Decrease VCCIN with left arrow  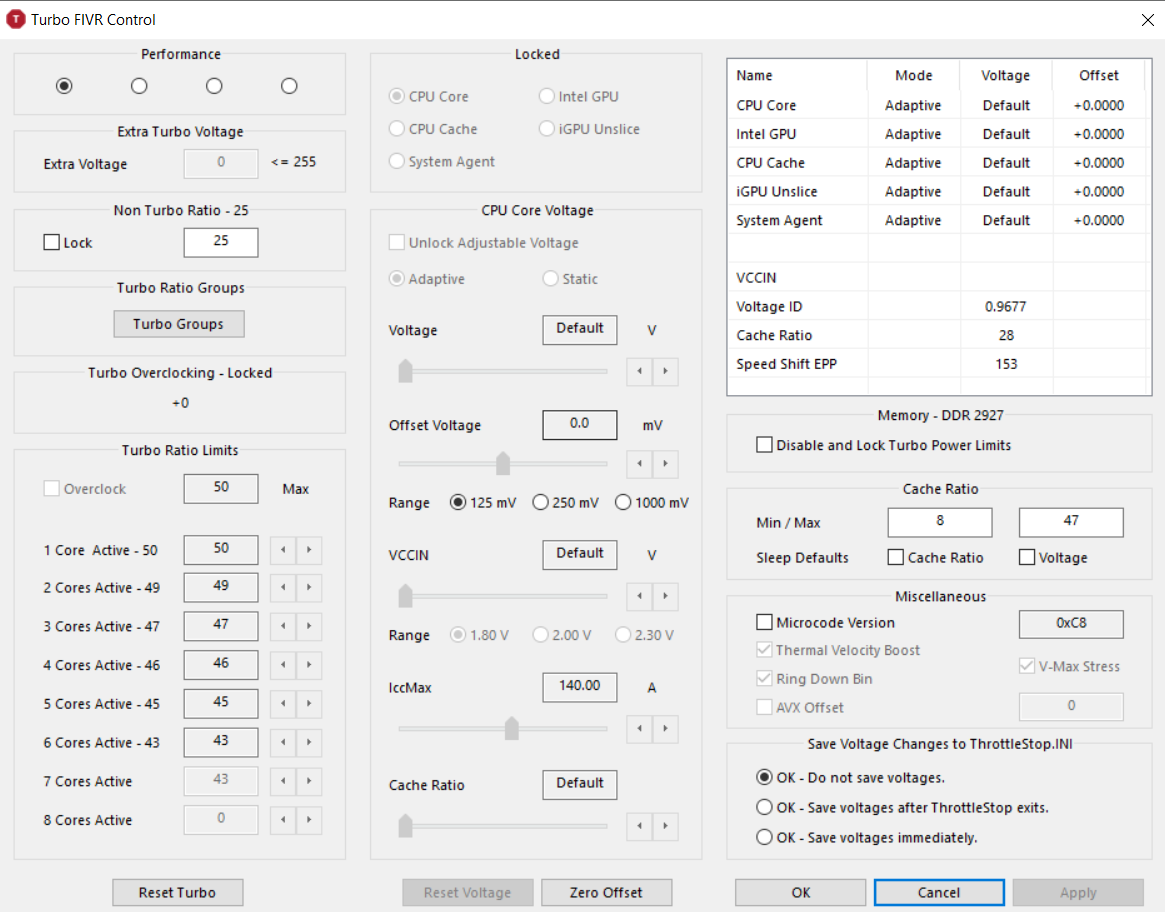tap(640, 595)
